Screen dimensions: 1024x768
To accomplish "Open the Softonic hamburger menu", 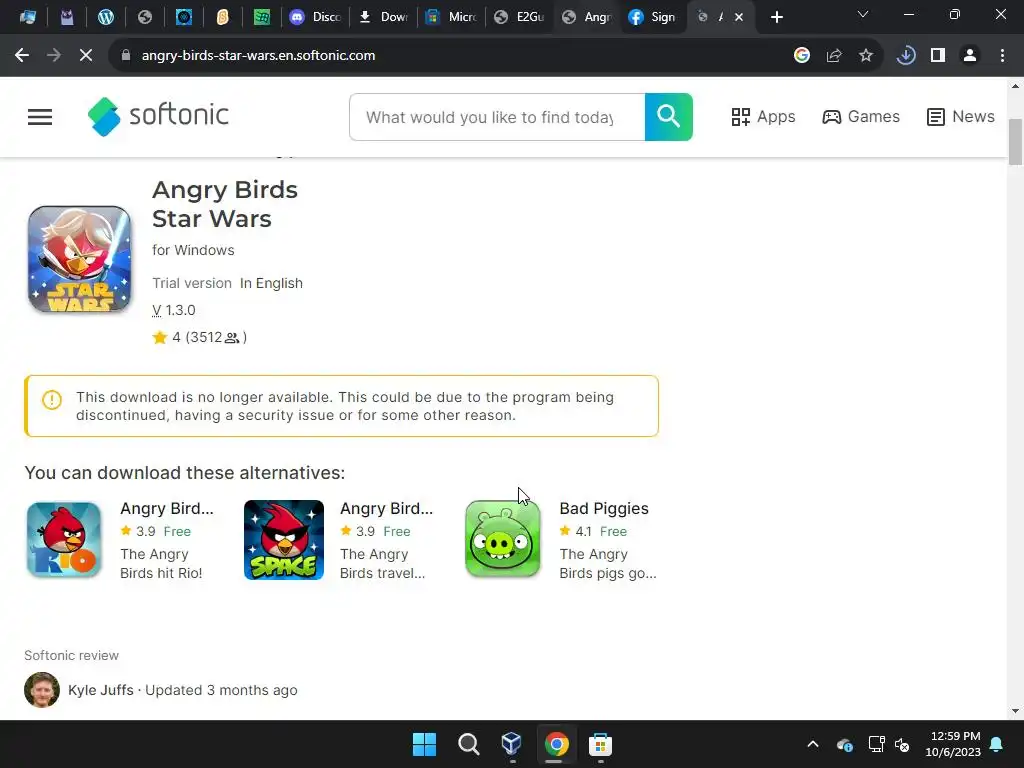I will click(40, 117).
